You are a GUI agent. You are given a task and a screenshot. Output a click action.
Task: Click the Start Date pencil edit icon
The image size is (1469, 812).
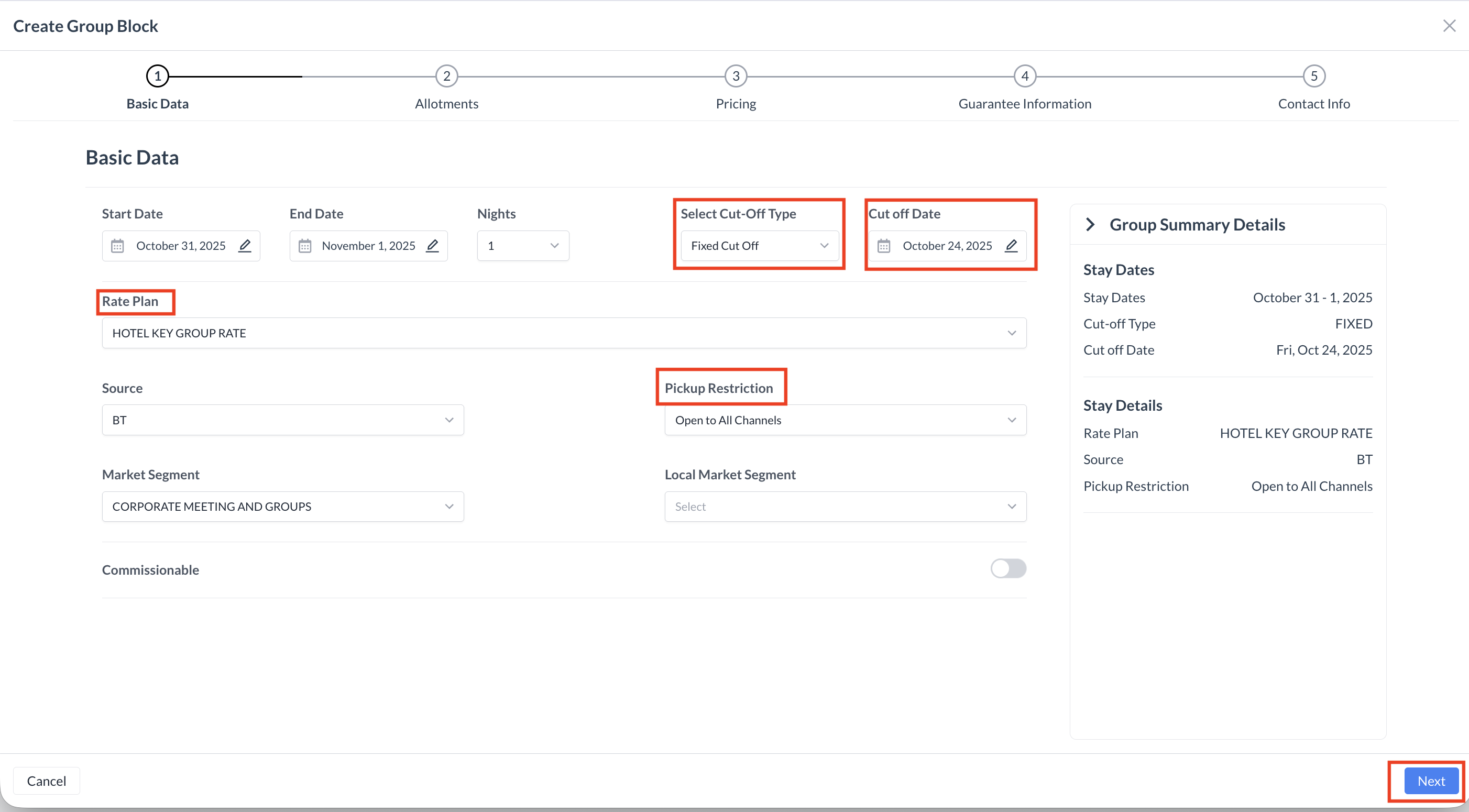[245, 246]
